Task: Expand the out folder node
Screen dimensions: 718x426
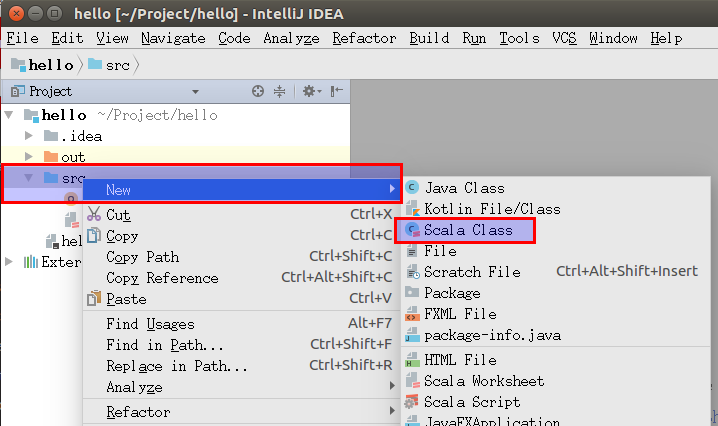Action: pos(28,157)
